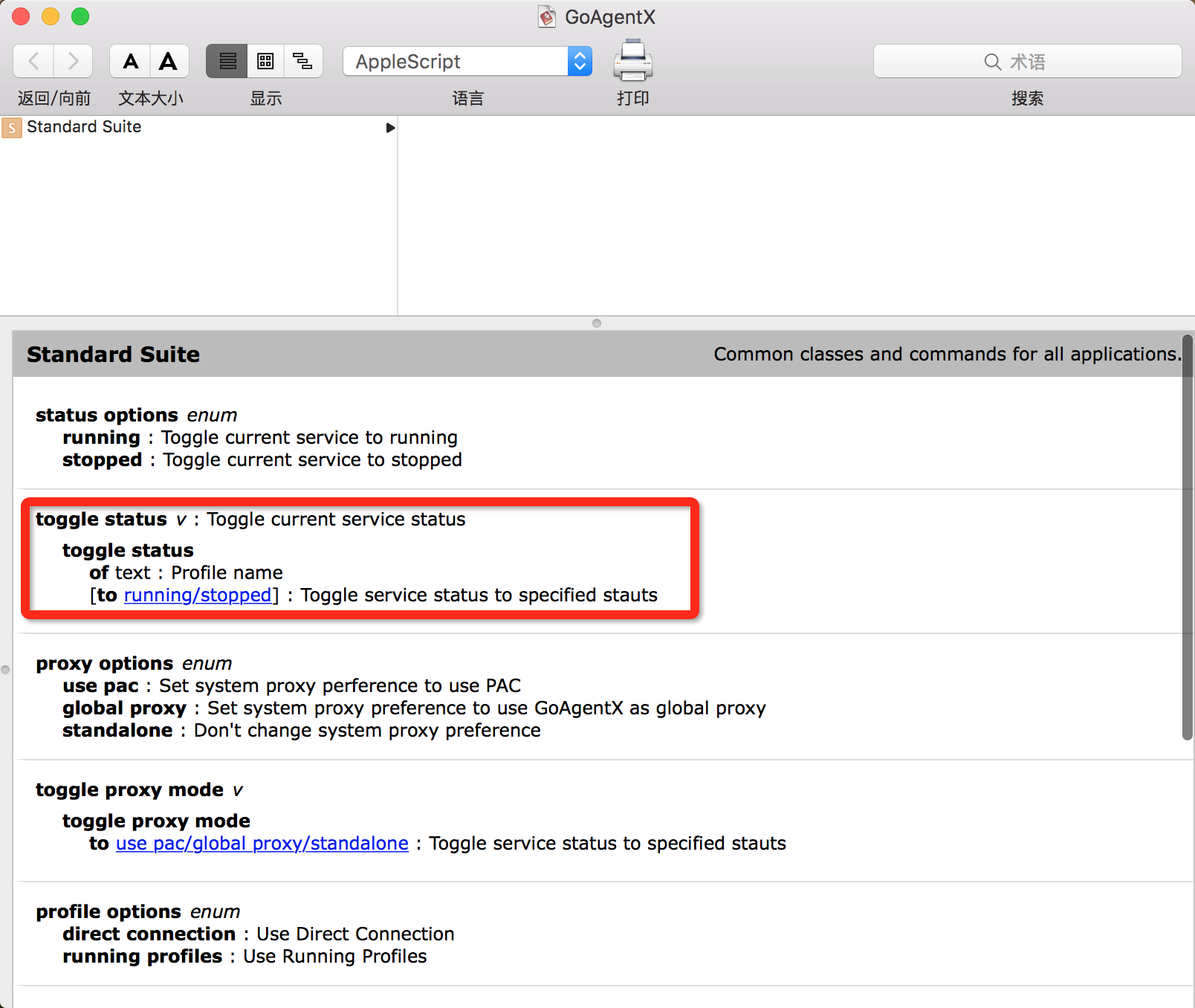Click the GoAgentX title document icon
This screenshot has height=1008, width=1195.
pyautogui.click(x=547, y=16)
